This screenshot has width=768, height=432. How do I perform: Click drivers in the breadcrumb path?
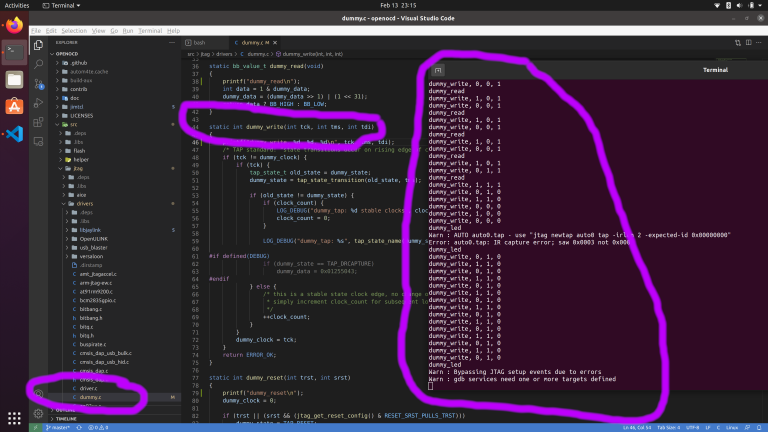(224, 54)
